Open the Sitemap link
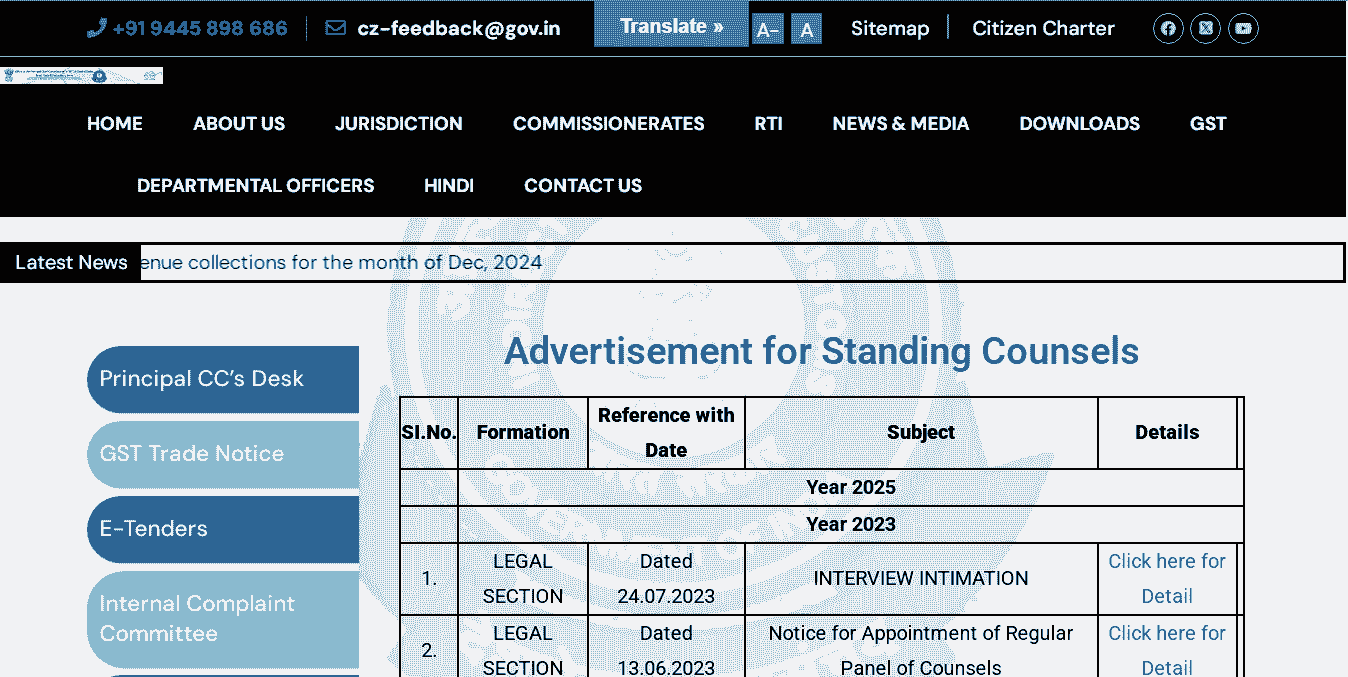1348x677 pixels. 890,28
